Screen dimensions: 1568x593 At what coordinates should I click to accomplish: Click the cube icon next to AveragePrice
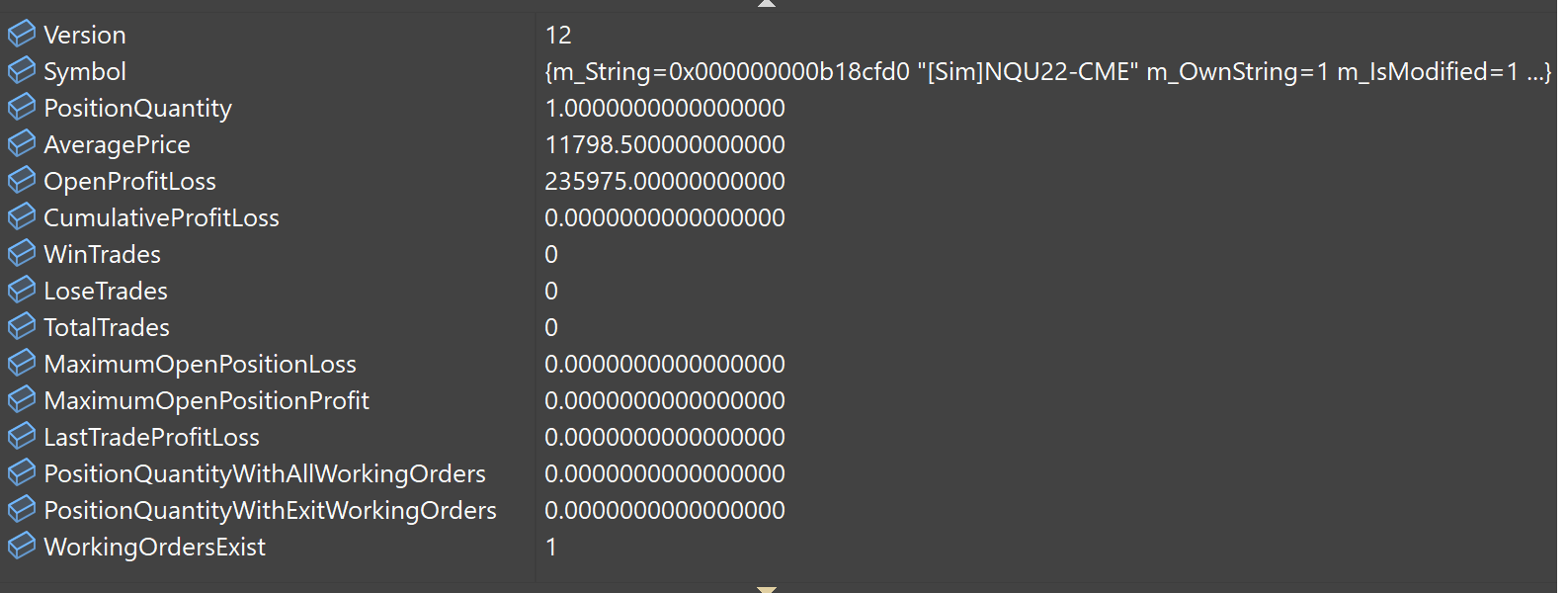[22, 144]
